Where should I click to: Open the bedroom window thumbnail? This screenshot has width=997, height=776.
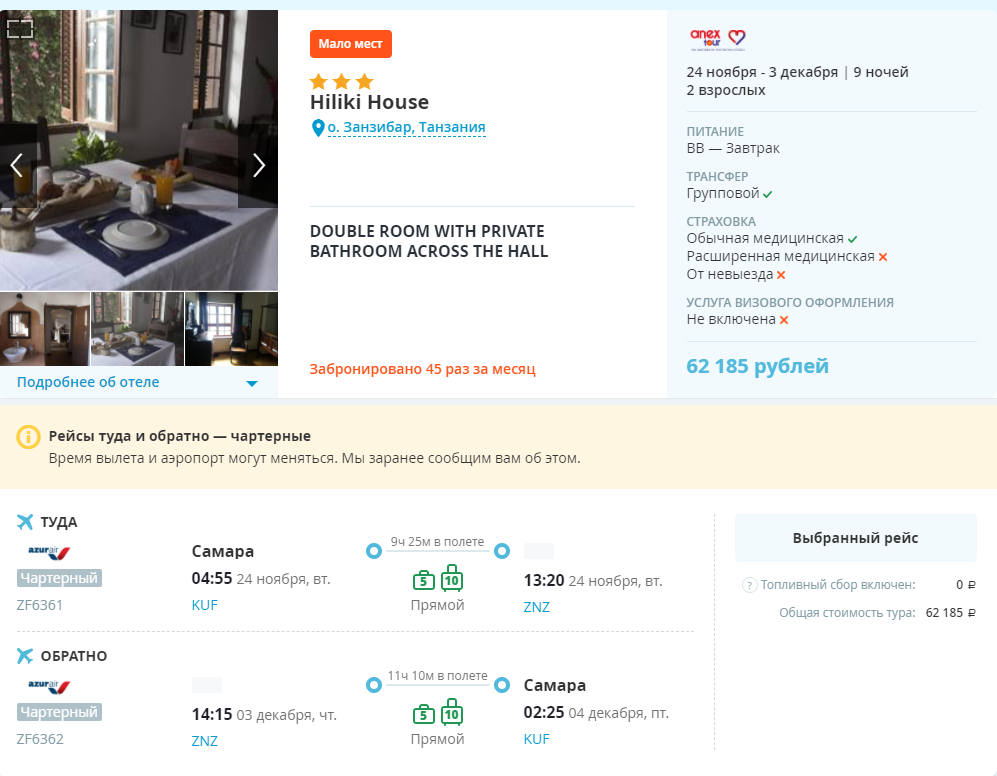[x=231, y=329]
